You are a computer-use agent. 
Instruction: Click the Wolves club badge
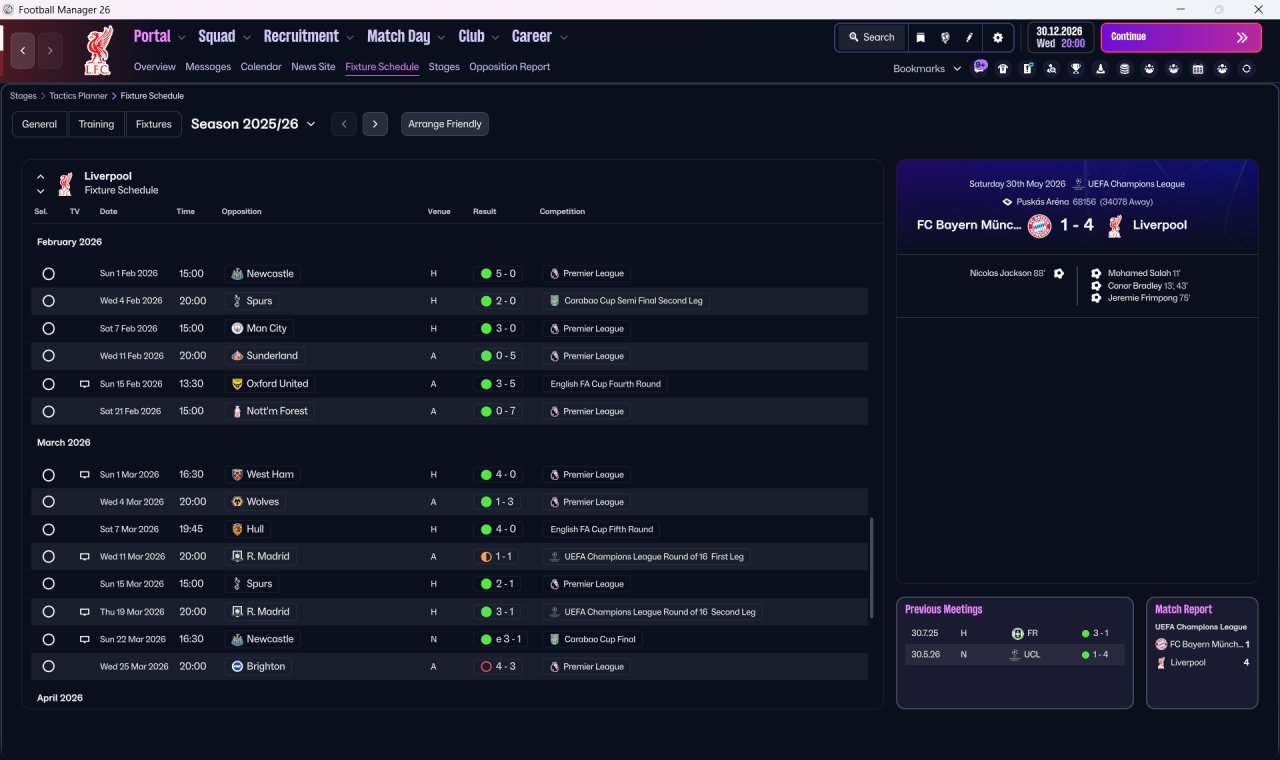[x=237, y=502]
